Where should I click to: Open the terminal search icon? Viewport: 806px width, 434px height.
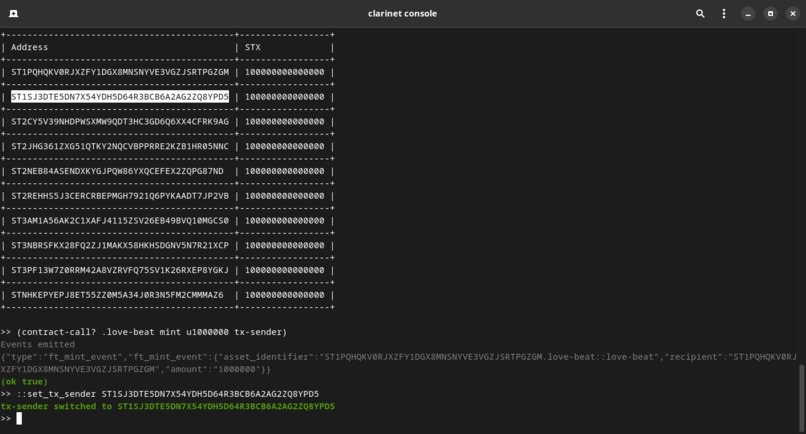pos(700,14)
